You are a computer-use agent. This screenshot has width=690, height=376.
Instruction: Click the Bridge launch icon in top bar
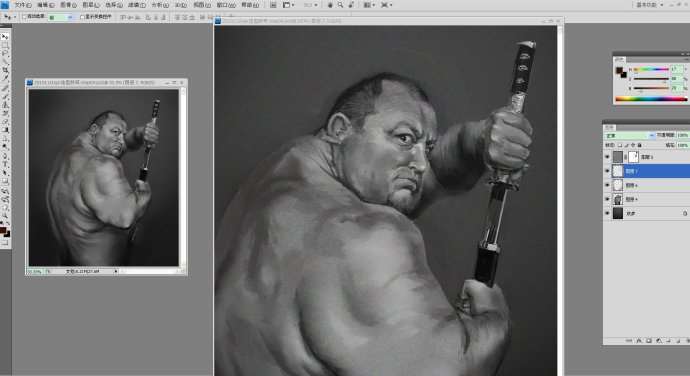pyautogui.click(x=273, y=5)
